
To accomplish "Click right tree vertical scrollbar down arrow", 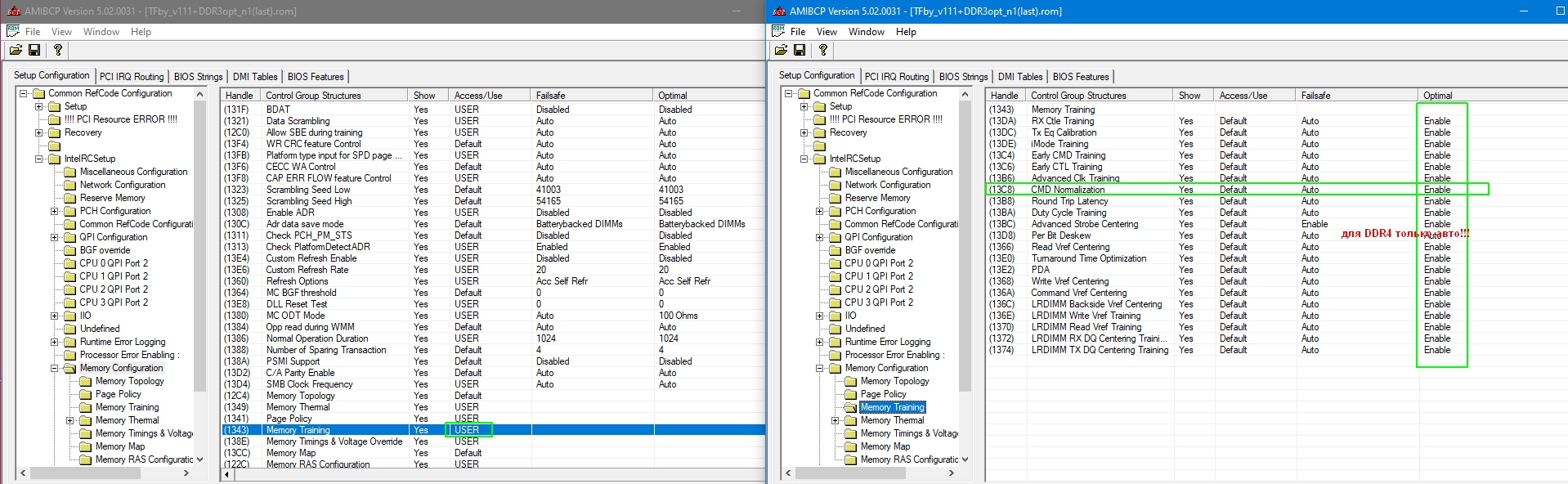I will click(965, 459).
